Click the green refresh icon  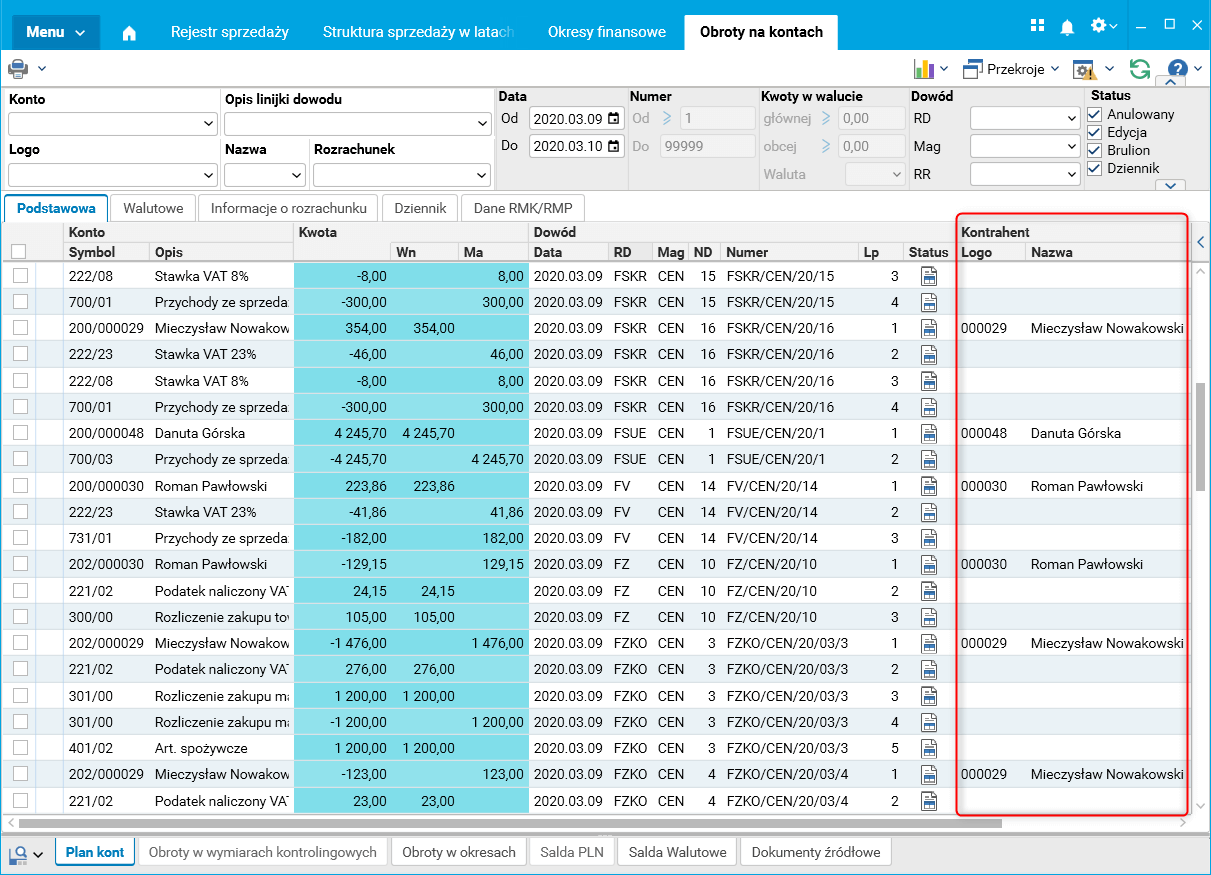[x=1139, y=69]
